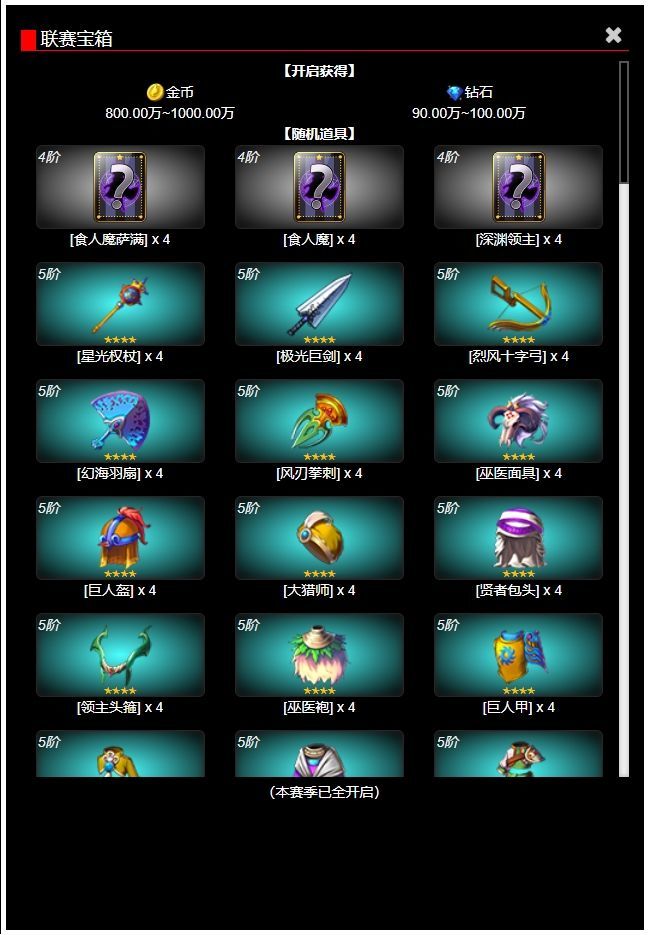The height and width of the screenshot is (935, 648).
Task: Select the 食人魔萨满 mystery card
Action: coord(120,187)
